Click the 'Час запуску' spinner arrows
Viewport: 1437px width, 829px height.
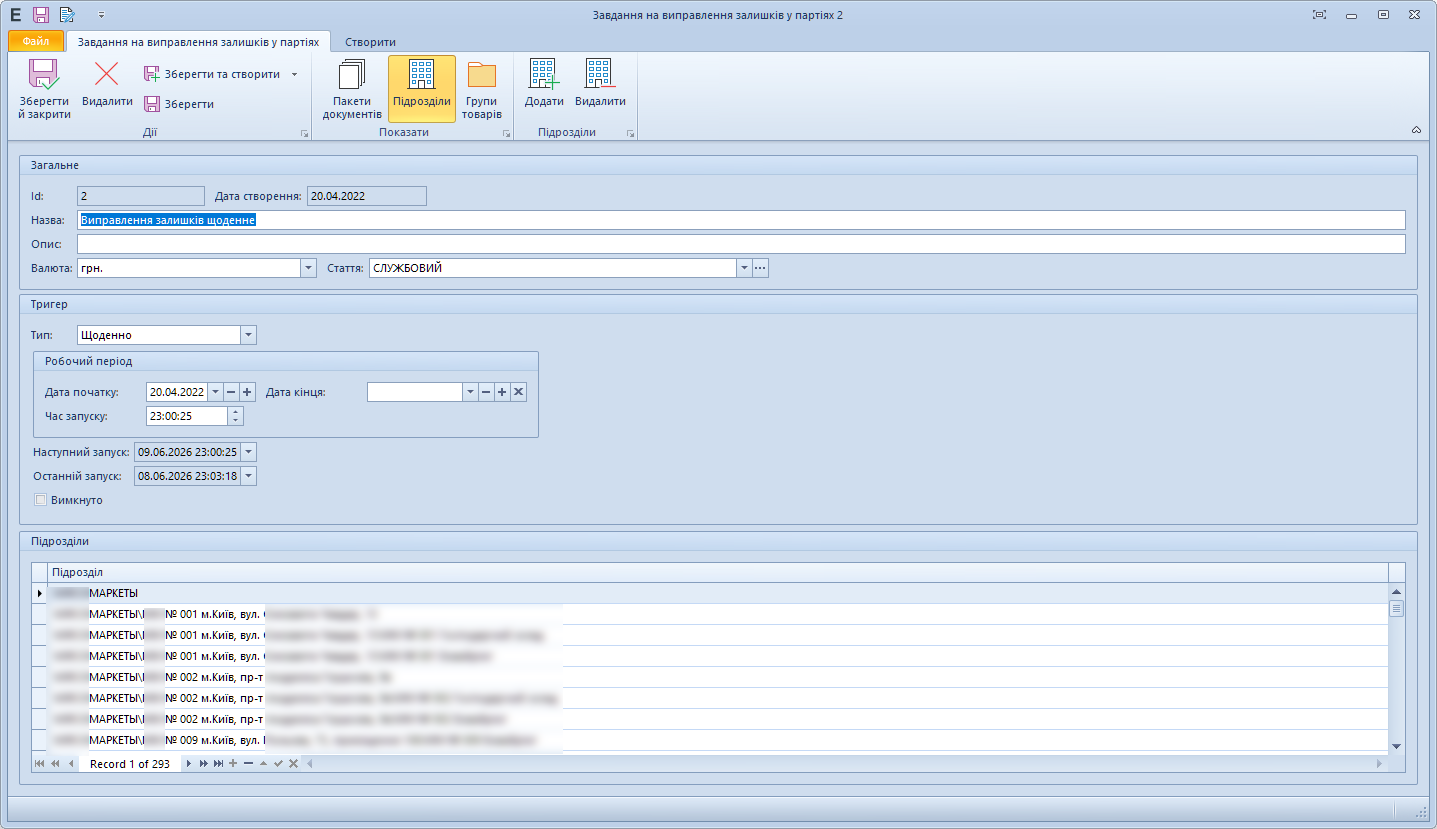coord(236,416)
